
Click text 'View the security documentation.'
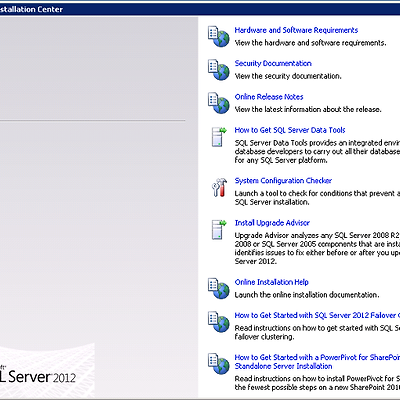coord(288,76)
